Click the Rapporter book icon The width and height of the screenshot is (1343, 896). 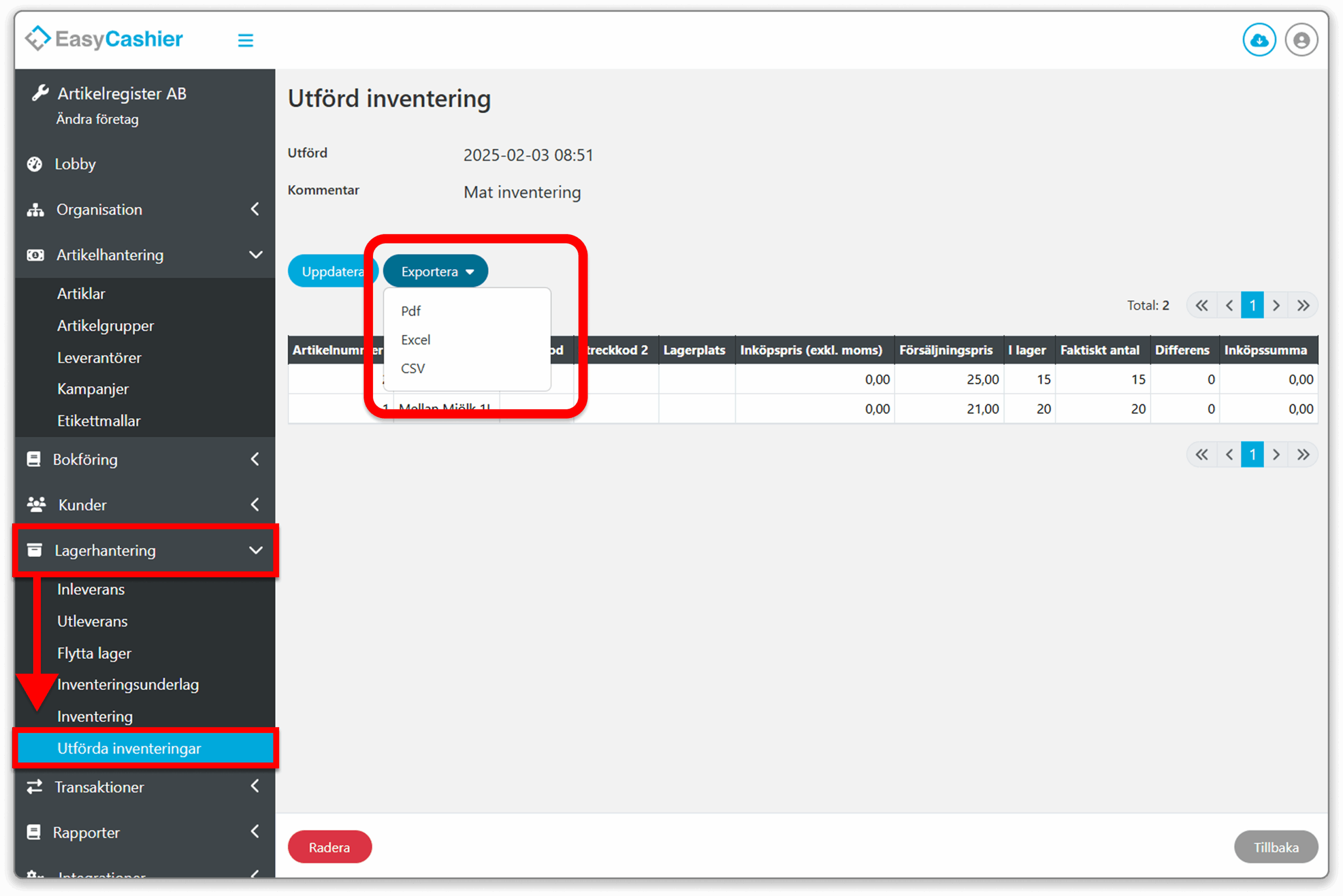pos(34,832)
